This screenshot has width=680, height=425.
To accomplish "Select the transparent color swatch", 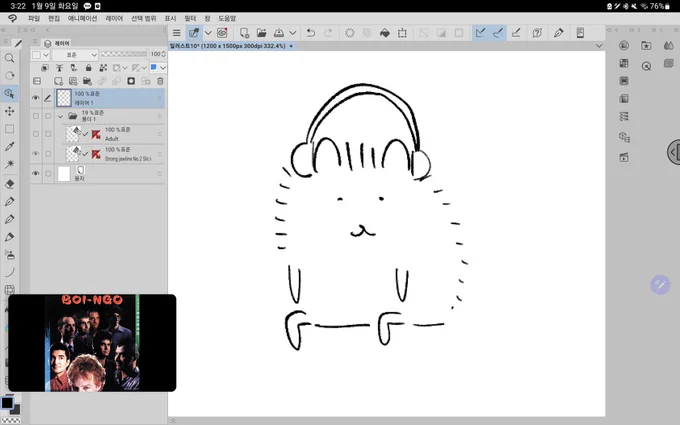I will tap(12, 420).
